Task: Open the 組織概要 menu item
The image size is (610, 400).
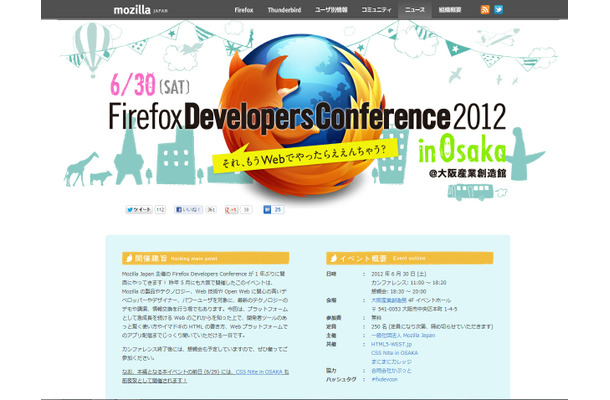Action: pyautogui.click(x=450, y=10)
